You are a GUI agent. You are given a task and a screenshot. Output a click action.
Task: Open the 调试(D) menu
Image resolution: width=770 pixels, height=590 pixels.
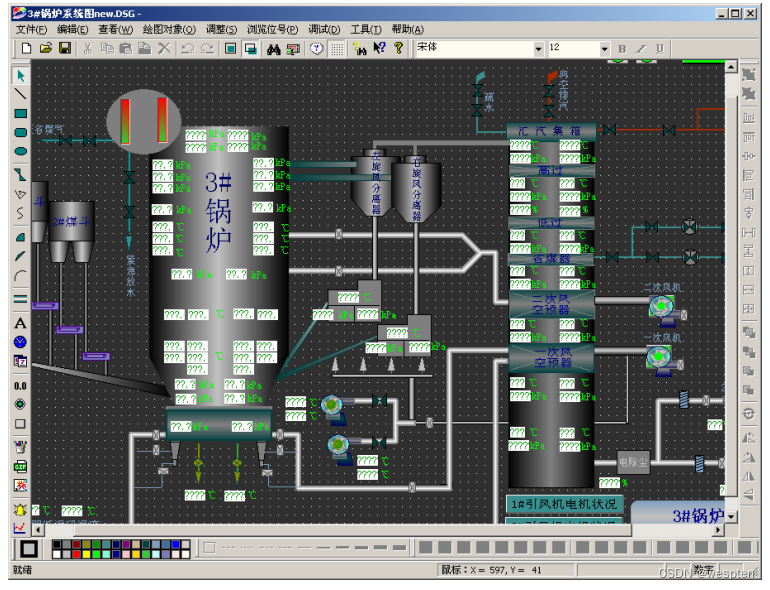pos(324,29)
